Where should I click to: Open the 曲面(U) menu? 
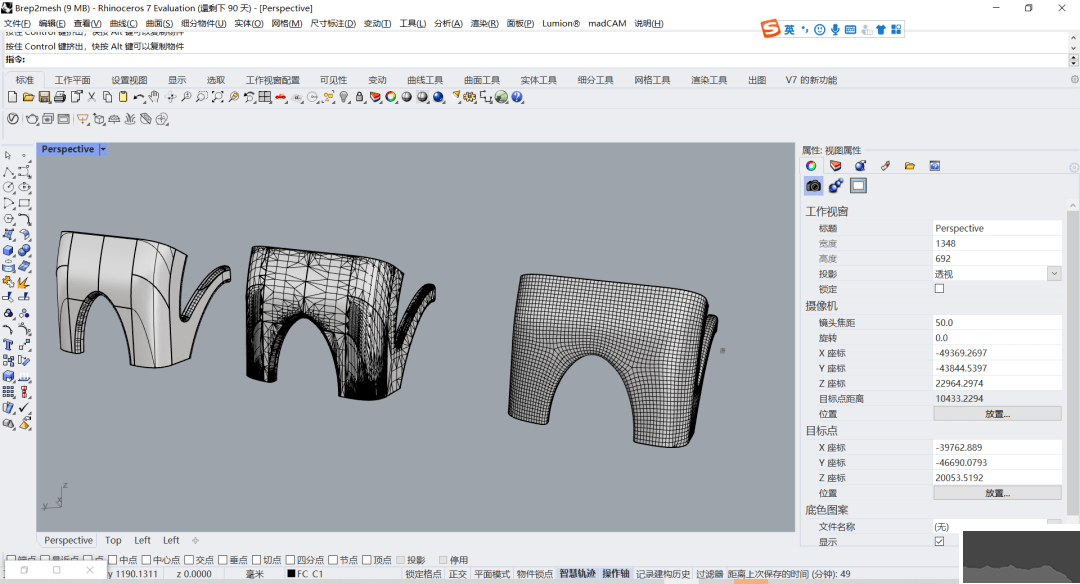(x=160, y=23)
